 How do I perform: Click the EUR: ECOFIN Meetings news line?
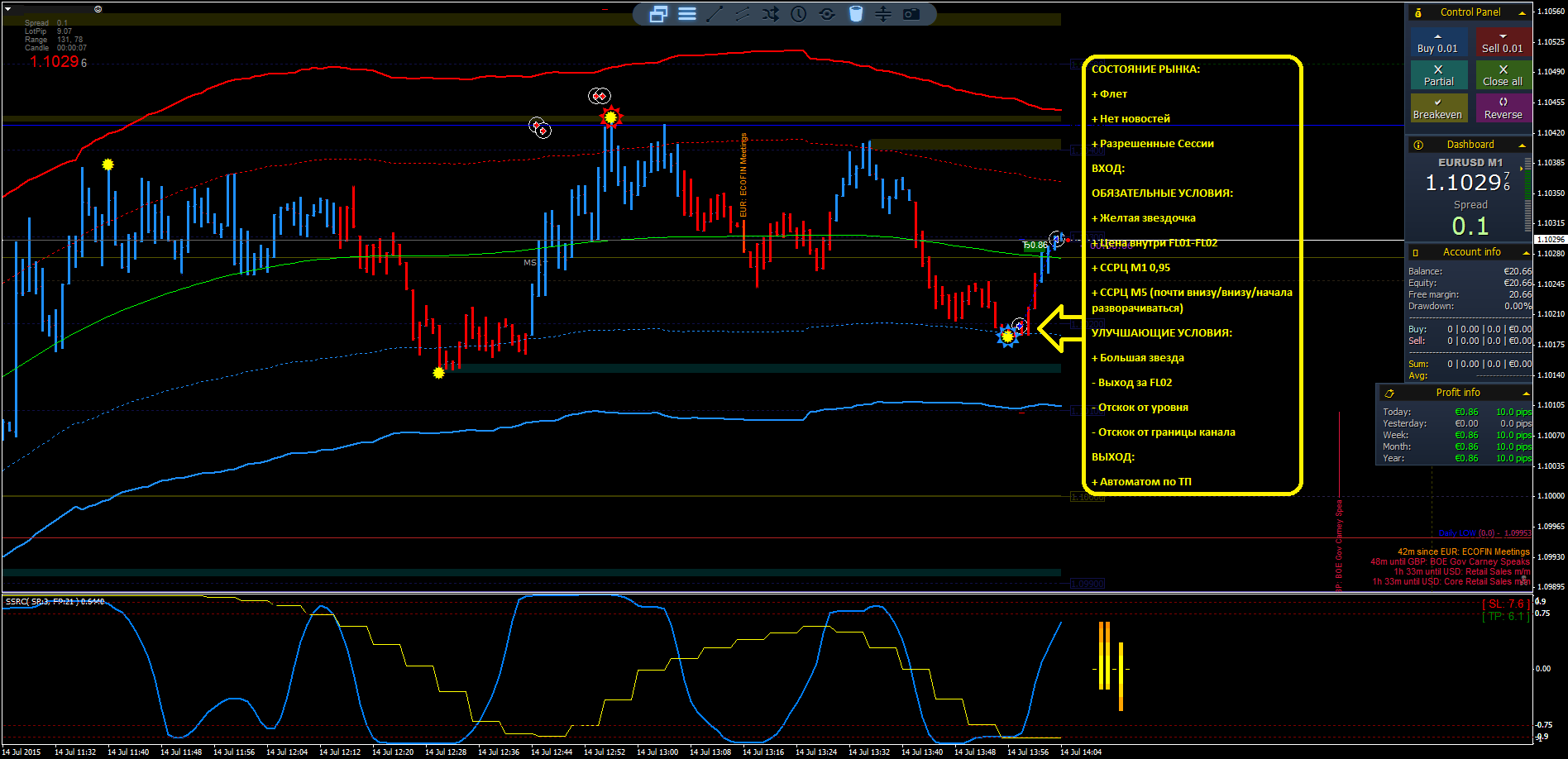(x=1463, y=552)
